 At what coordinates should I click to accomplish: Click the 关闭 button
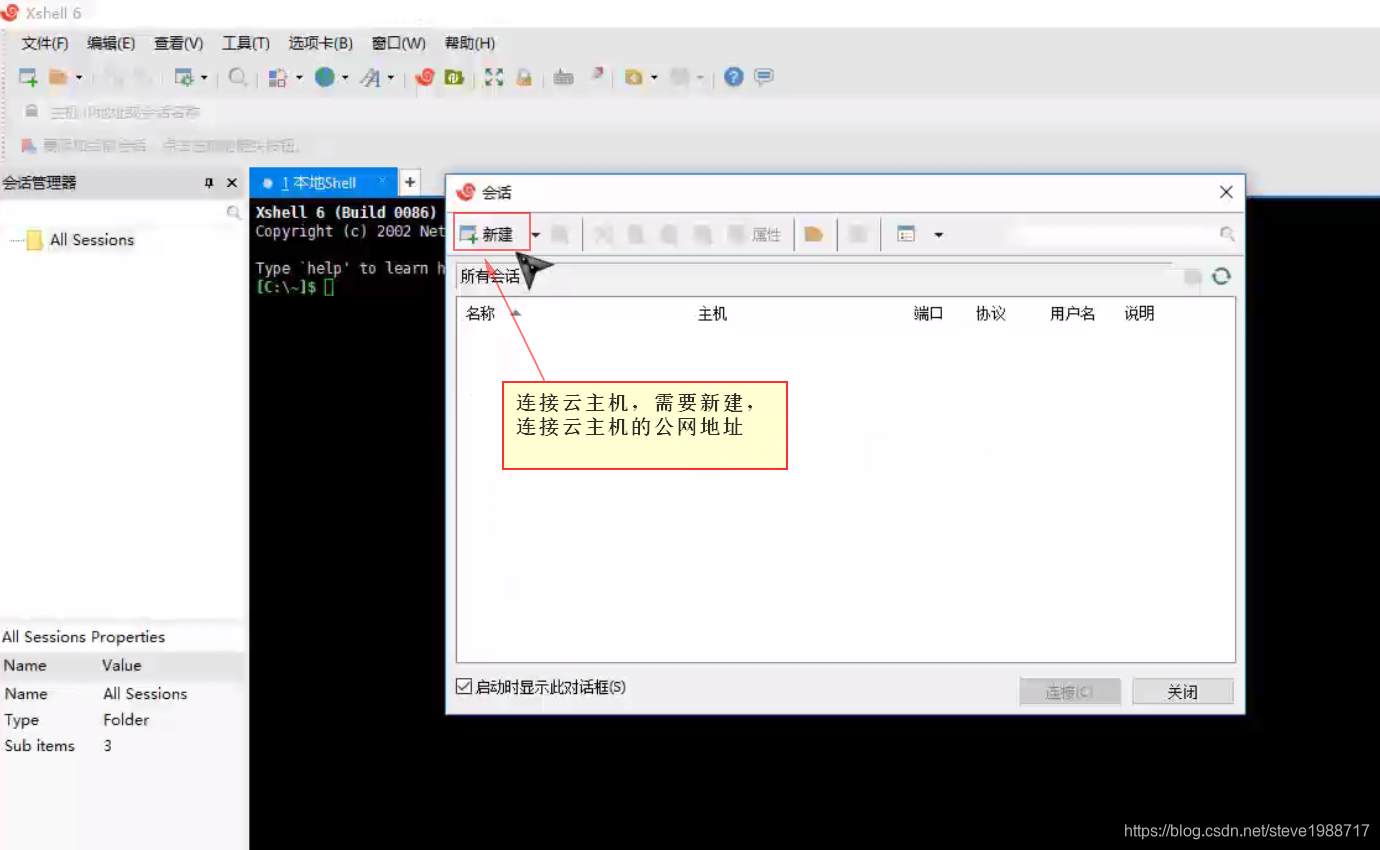[1183, 692]
